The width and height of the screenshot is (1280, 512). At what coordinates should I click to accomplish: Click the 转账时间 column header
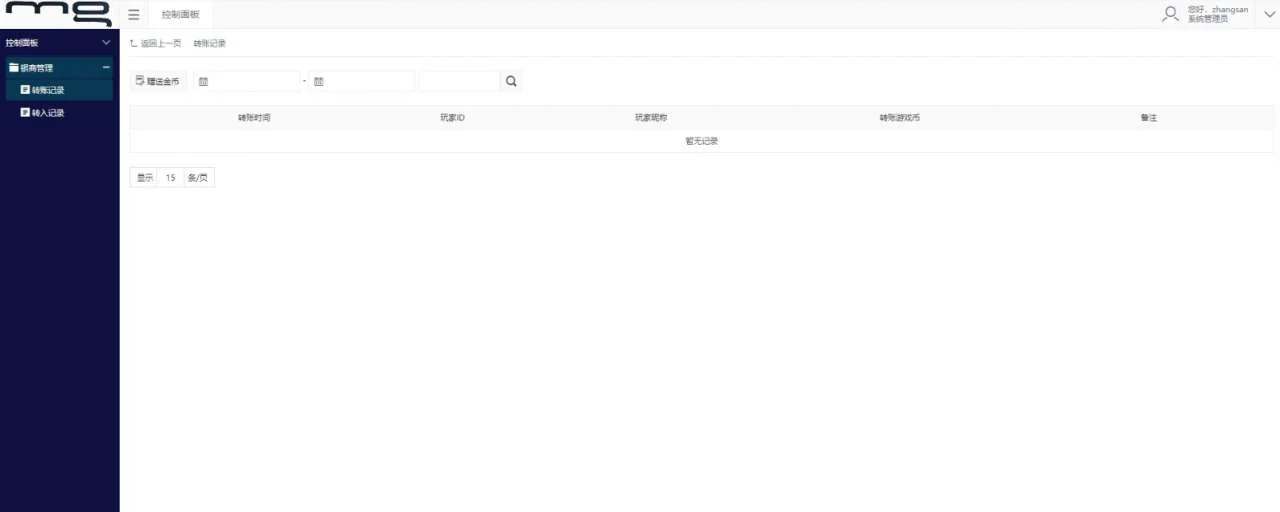click(x=254, y=118)
